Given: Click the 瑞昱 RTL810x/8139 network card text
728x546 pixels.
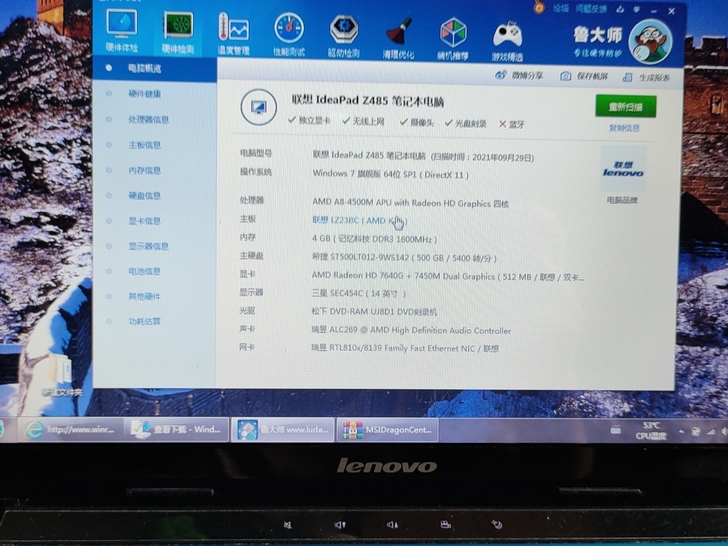Looking at the screenshot, I should pyautogui.click(x=405, y=348).
